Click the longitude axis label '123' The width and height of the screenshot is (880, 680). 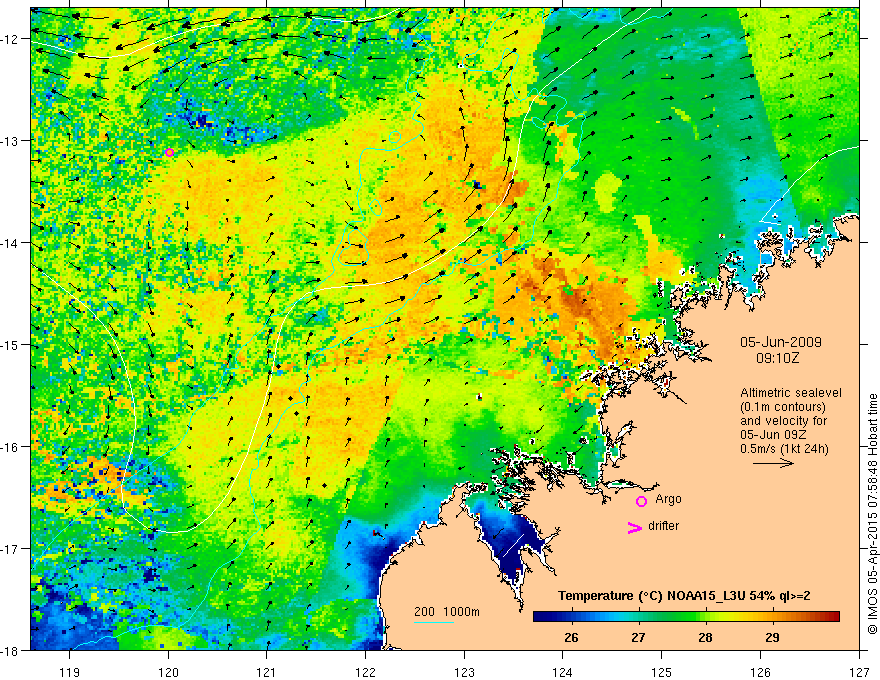point(464,671)
